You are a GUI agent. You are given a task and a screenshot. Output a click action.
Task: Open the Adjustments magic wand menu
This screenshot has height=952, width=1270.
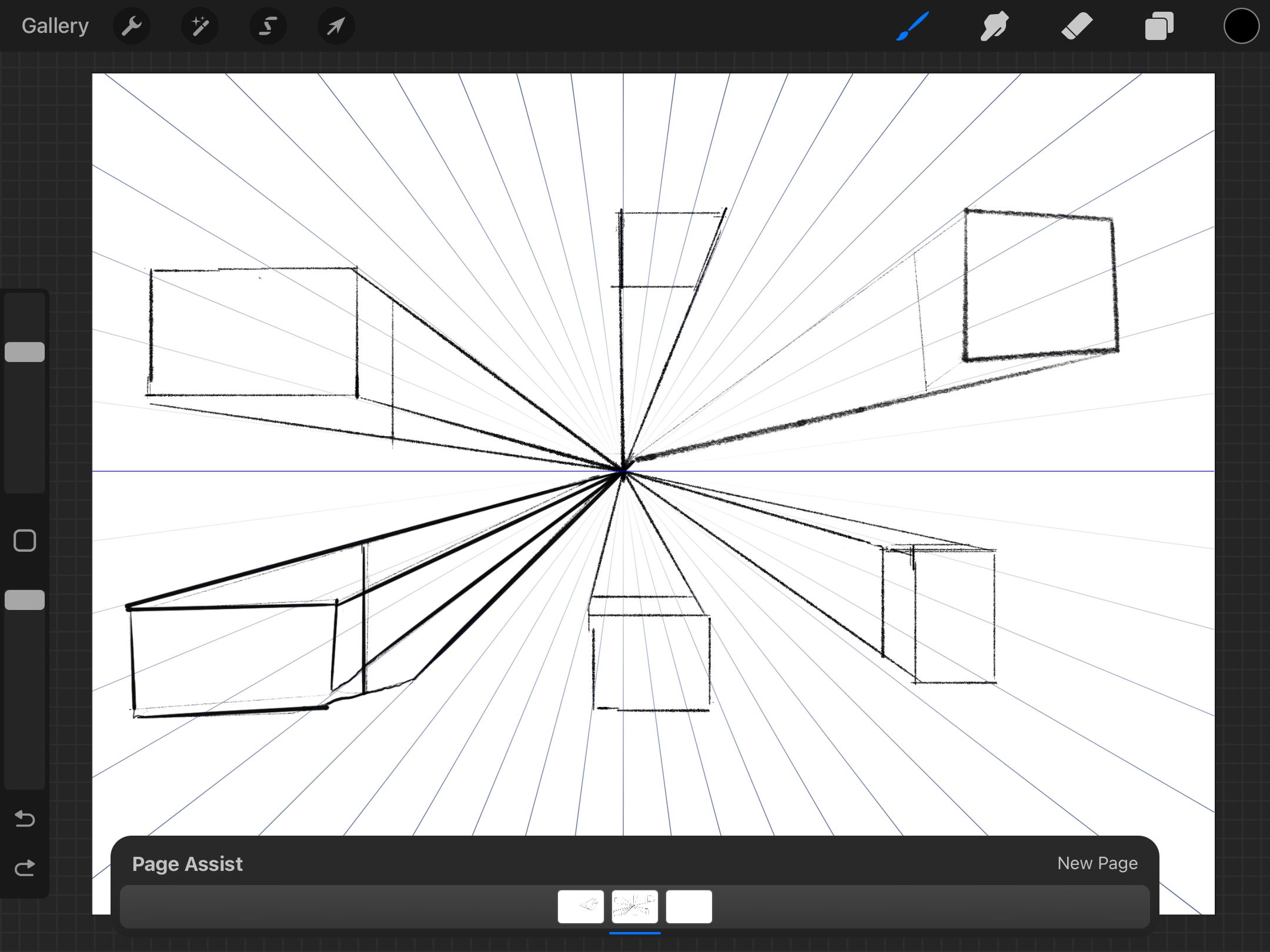click(x=200, y=26)
